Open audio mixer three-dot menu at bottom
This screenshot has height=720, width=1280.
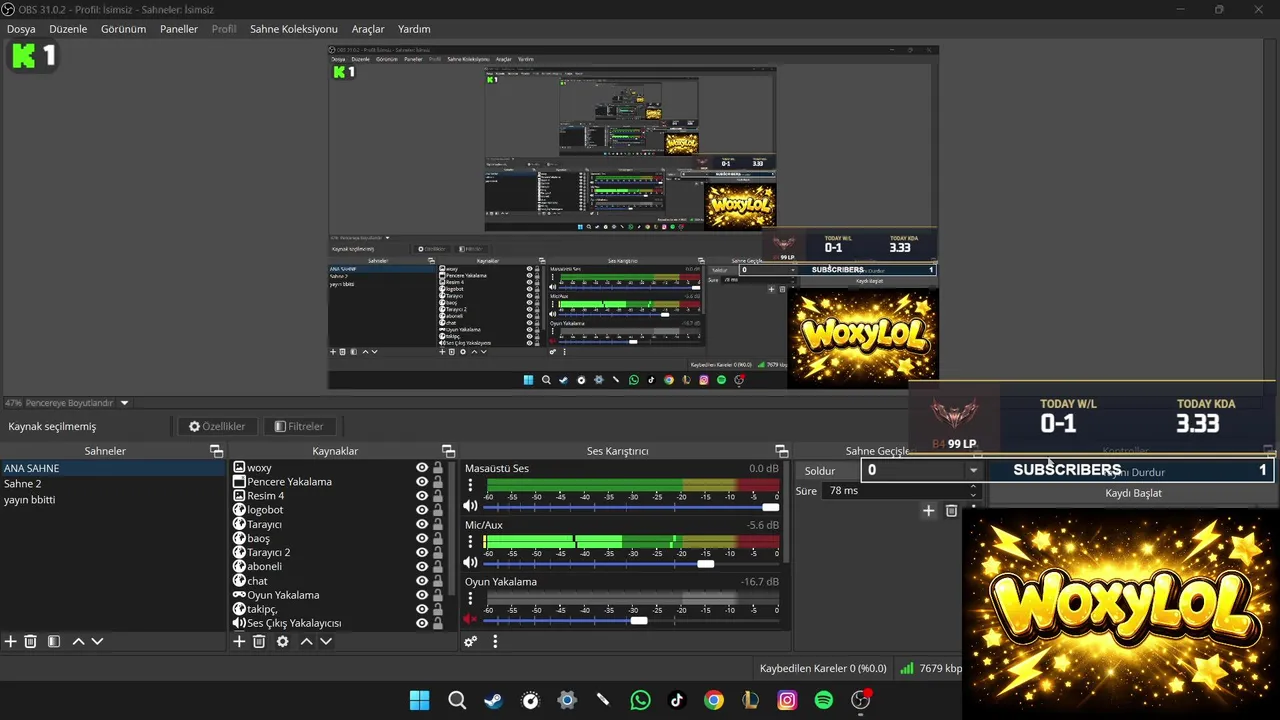coord(495,642)
